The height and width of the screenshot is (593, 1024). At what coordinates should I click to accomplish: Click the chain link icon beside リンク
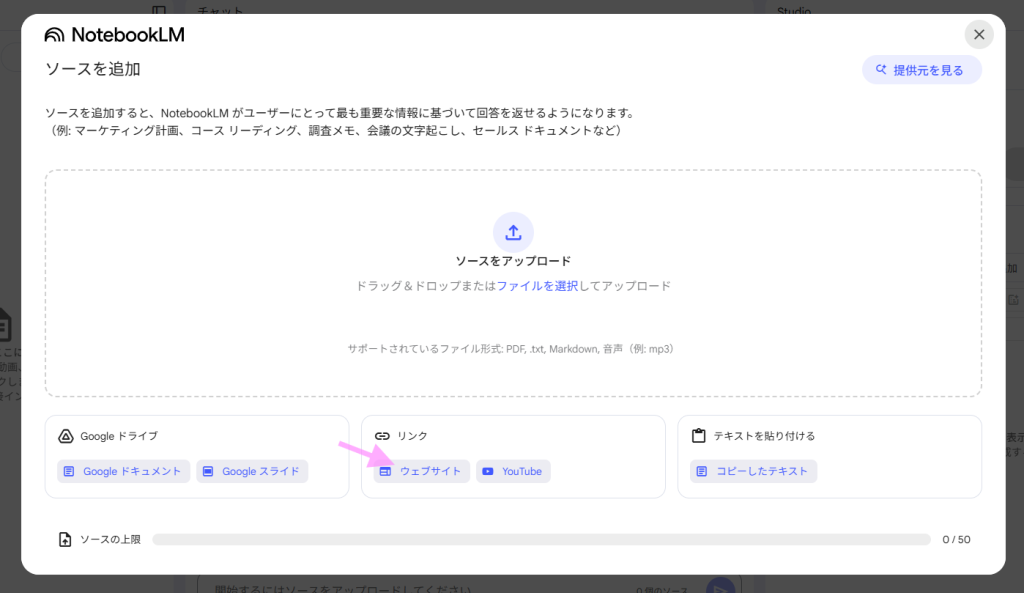382,436
